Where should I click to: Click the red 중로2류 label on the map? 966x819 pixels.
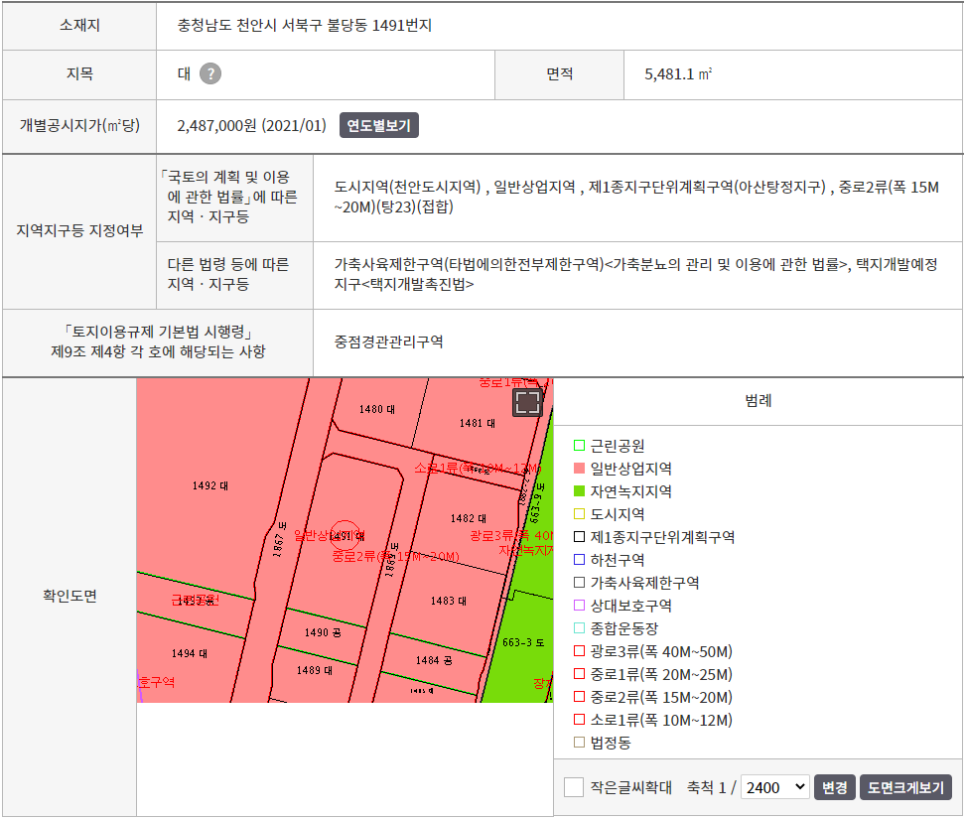tap(396, 556)
